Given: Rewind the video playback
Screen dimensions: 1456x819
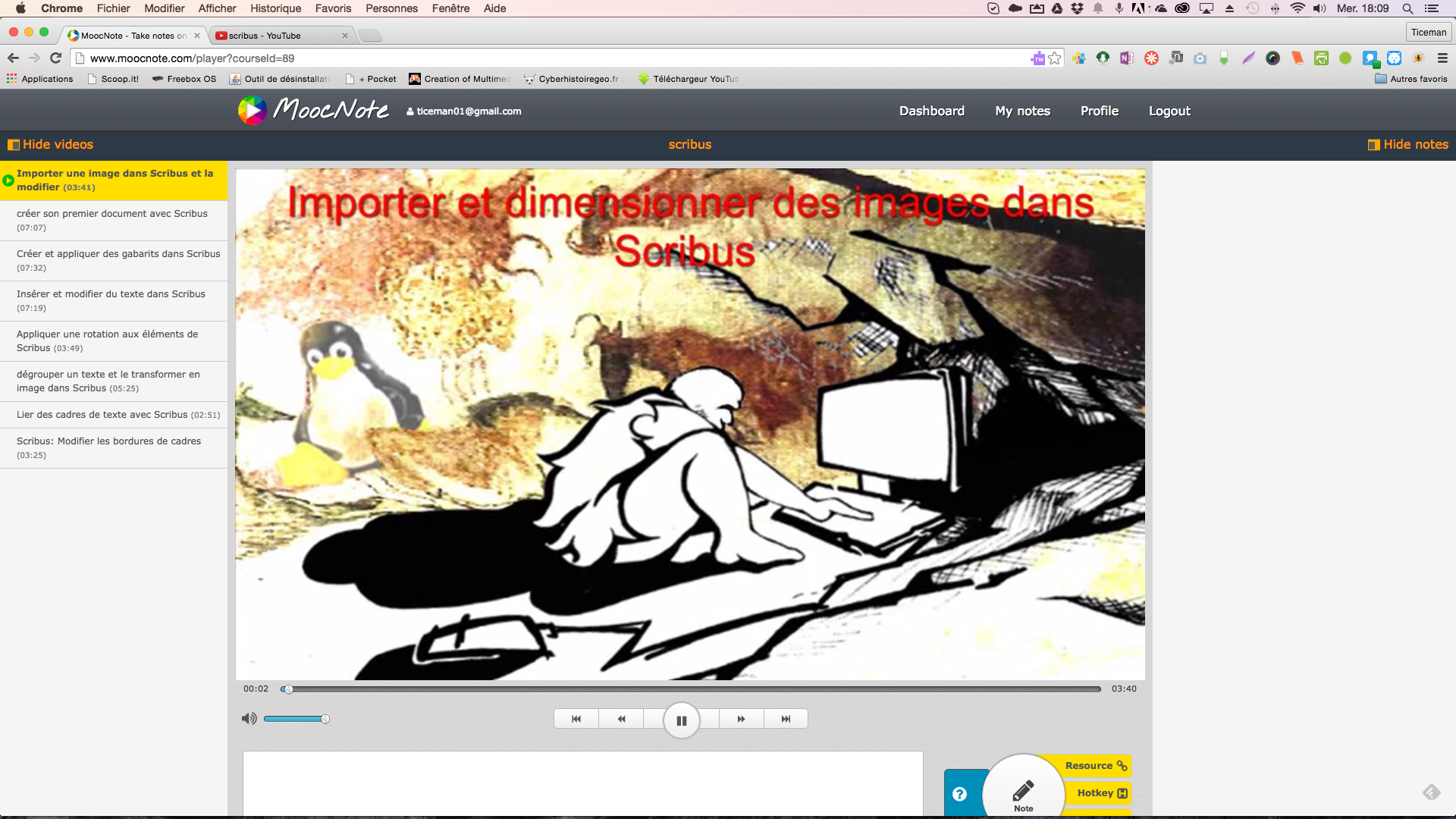Looking at the screenshot, I should [621, 719].
